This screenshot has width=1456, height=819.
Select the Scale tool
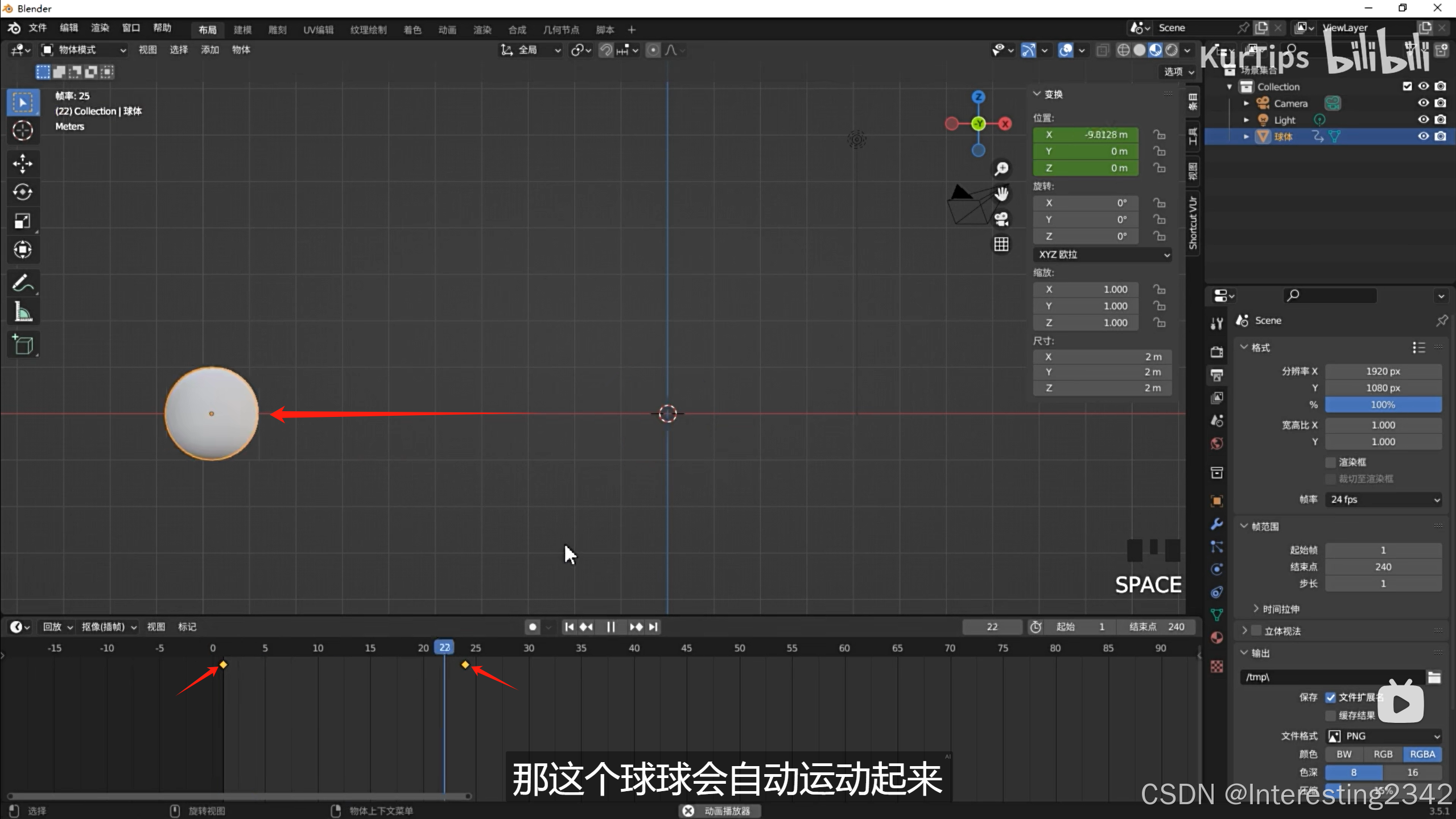[23, 221]
